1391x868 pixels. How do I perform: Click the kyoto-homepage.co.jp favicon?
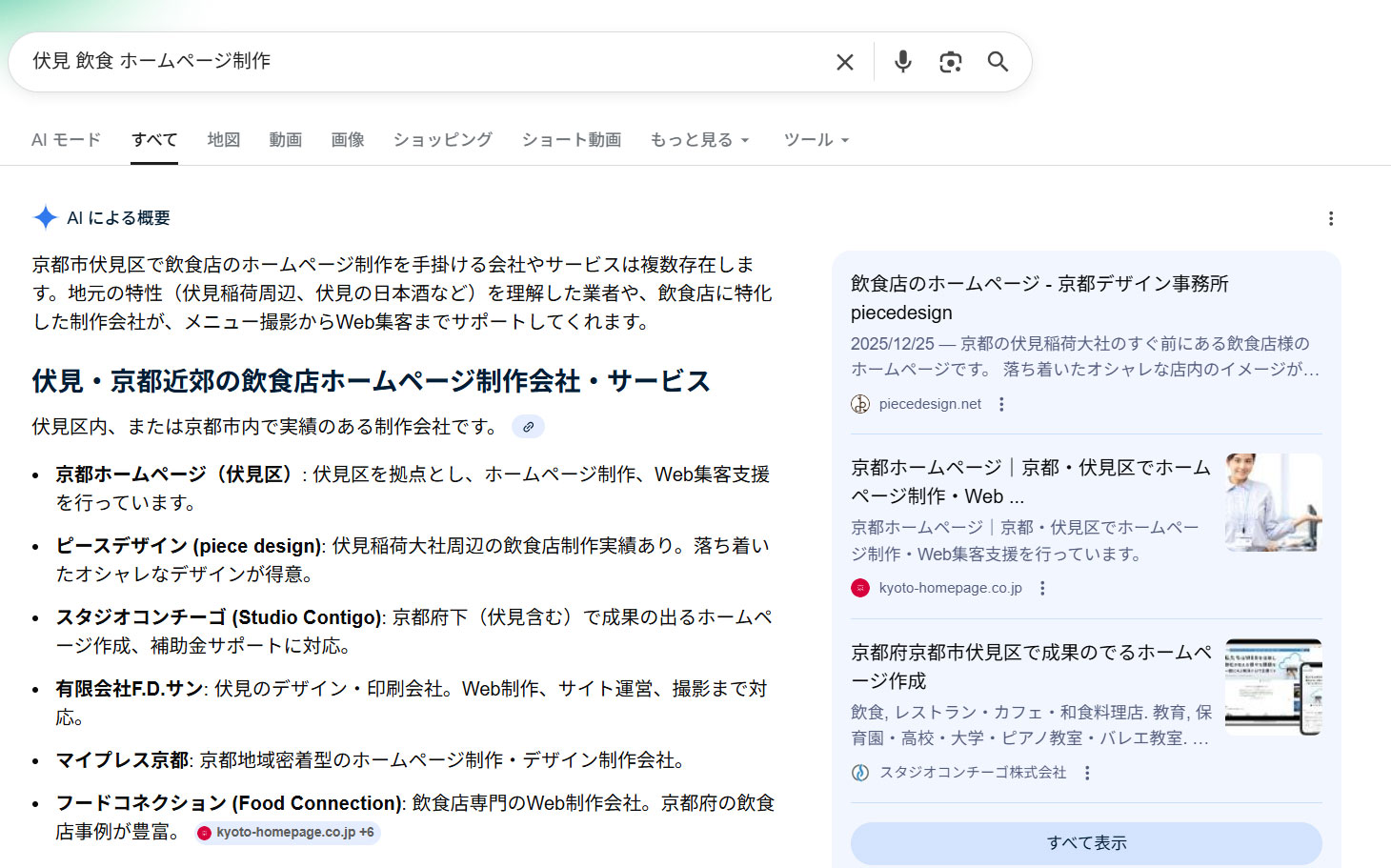coord(860,588)
